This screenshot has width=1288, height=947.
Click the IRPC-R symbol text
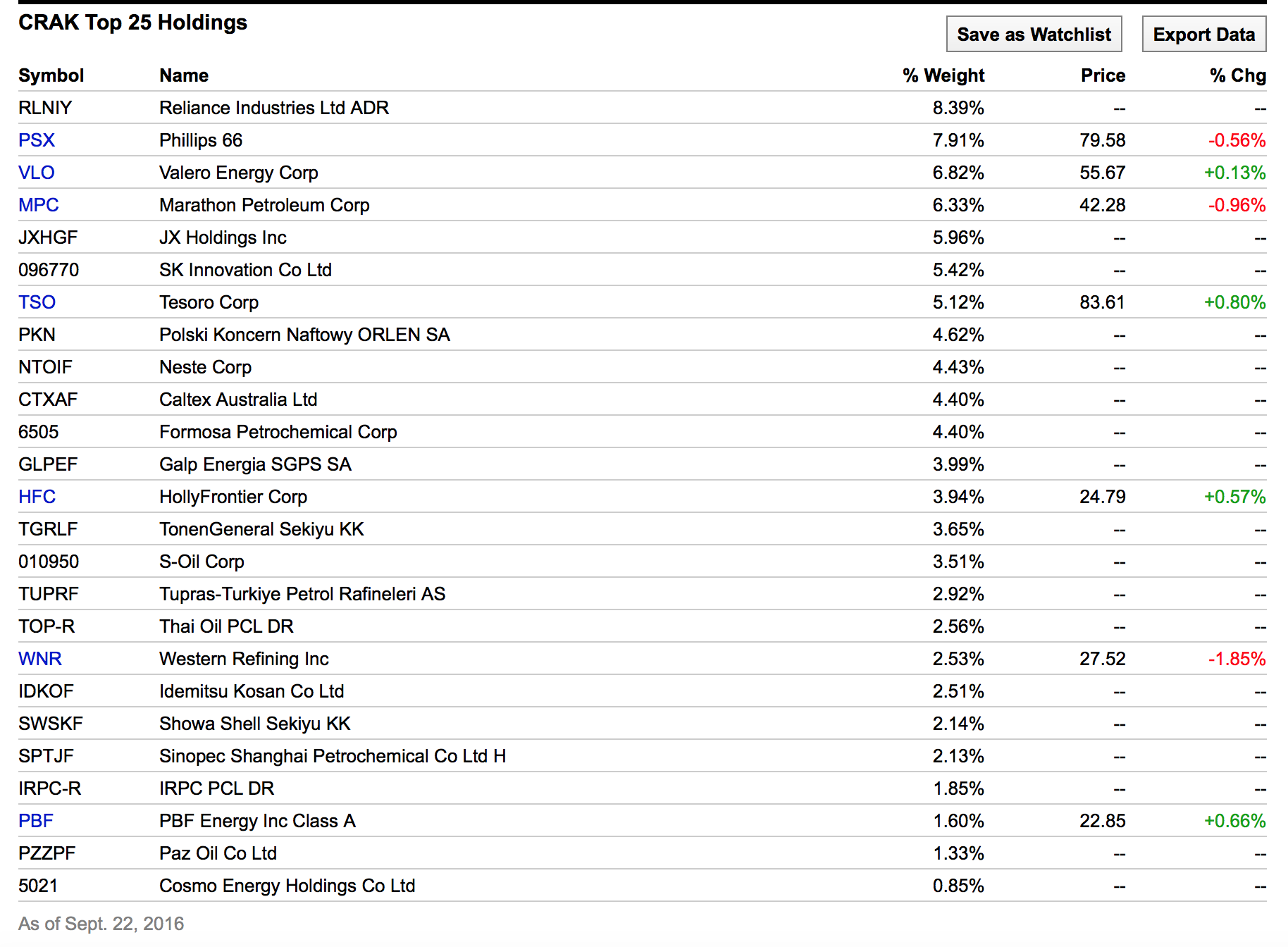pos(50,788)
